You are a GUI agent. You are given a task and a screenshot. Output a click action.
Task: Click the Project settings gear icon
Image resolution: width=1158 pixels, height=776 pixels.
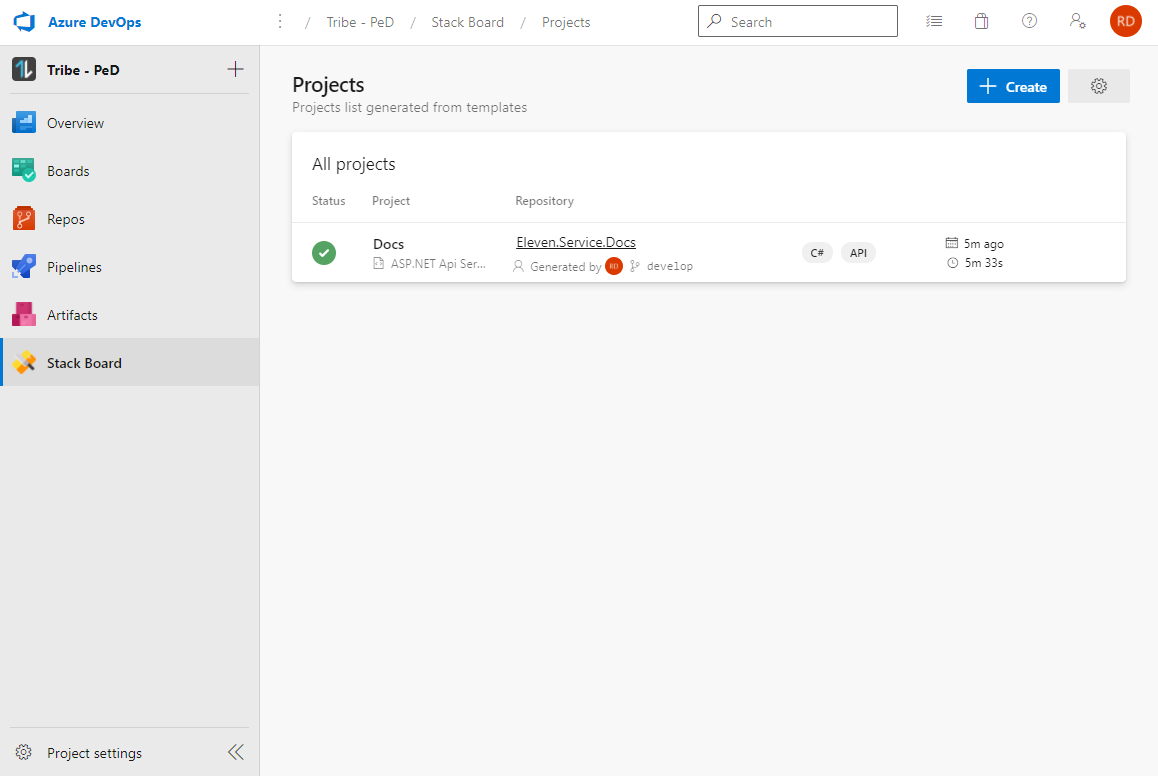click(x=24, y=752)
